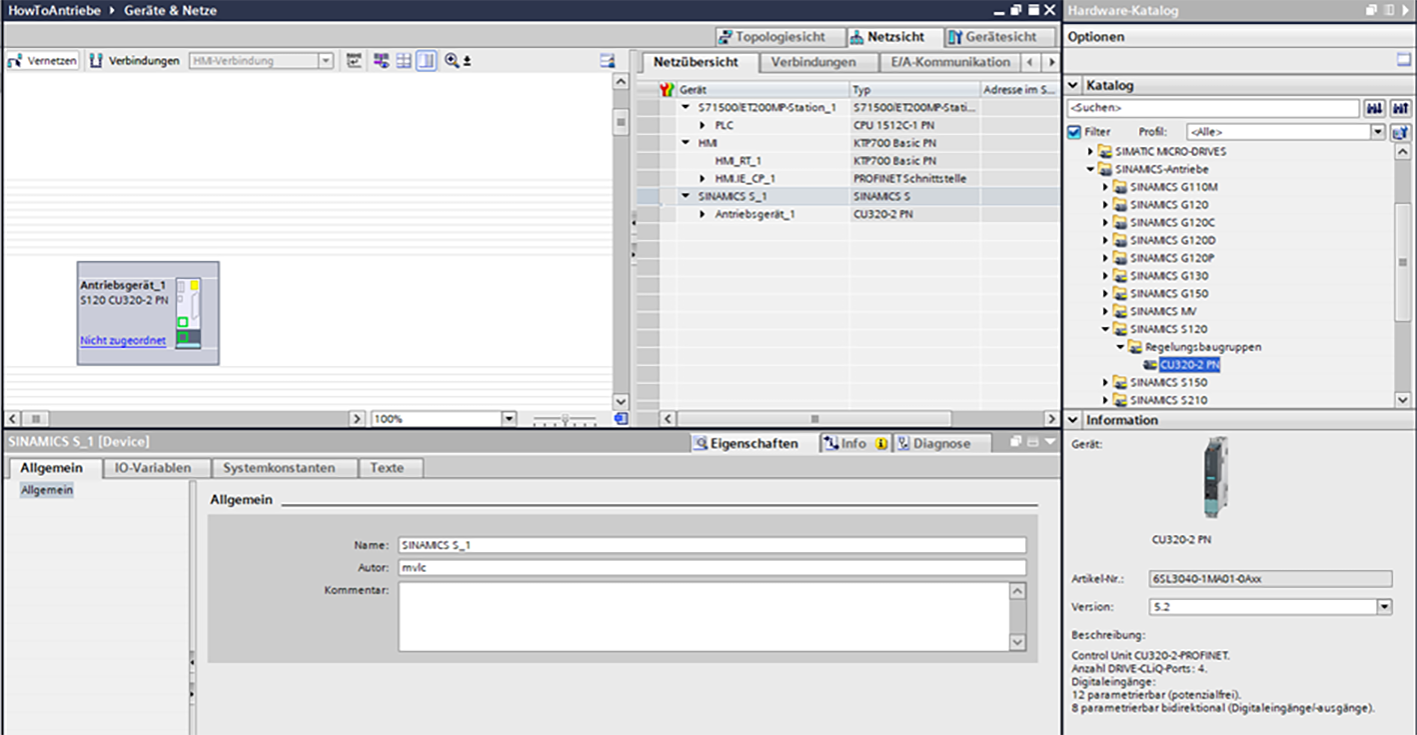Click the profile edit icon next to Profil
The height and width of the screenshot is (735, 1417).
[1400, 132]
